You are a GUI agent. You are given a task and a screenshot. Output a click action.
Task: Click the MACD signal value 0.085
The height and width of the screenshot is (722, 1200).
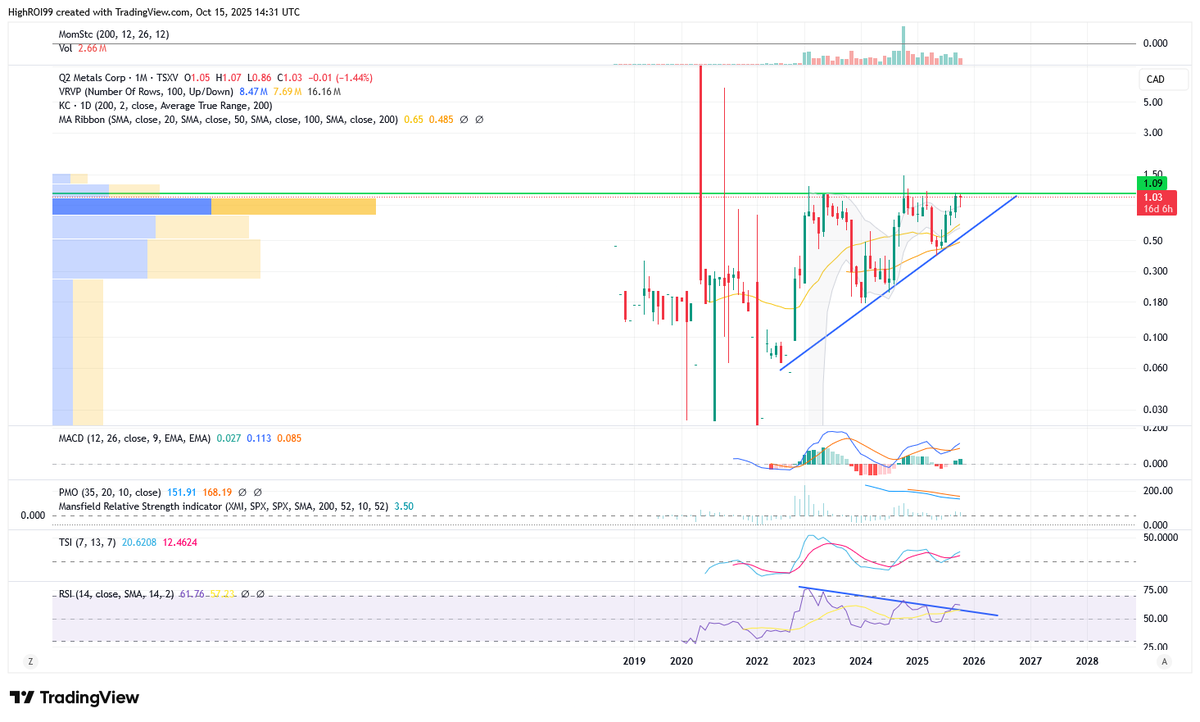click(290, 436)
